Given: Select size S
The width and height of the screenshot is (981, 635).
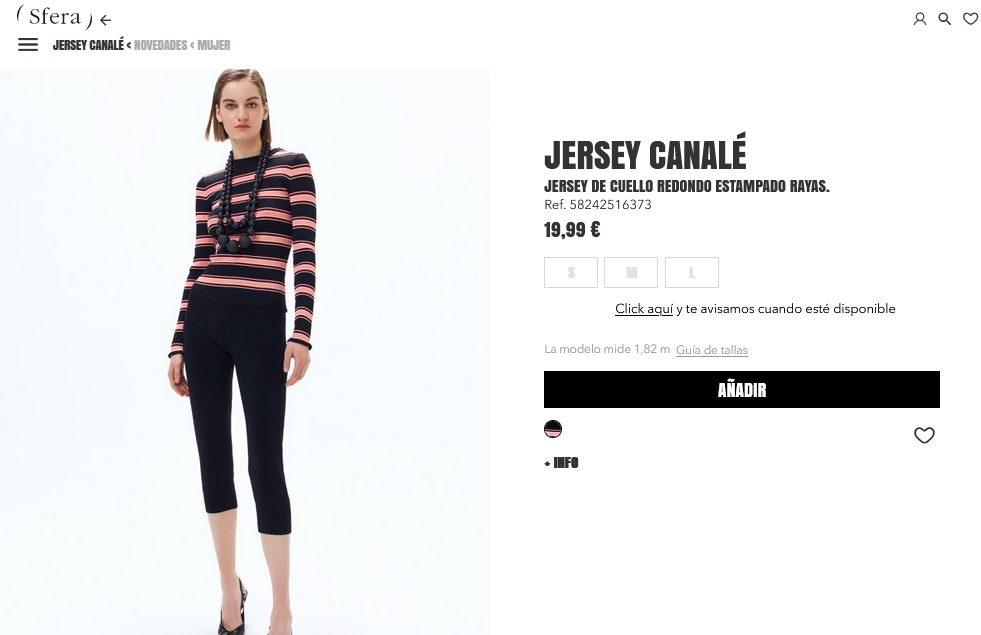Looking at the screenshot, I should pyautogui.click(x=571, y=272).
